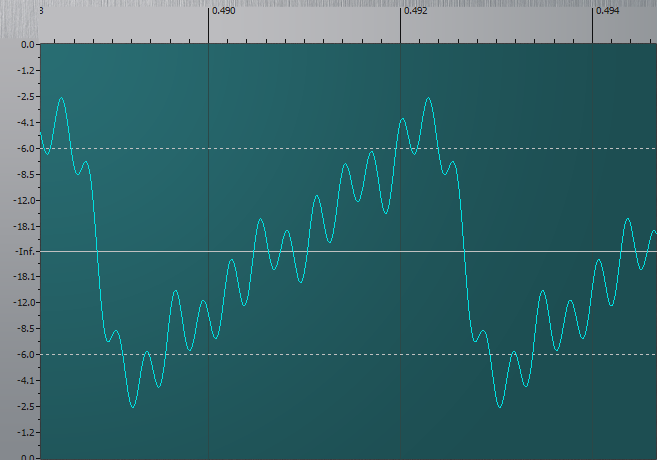Click the upper -2.5 dB label
Screen dimensions: 657x460
(x=26, y=97)
